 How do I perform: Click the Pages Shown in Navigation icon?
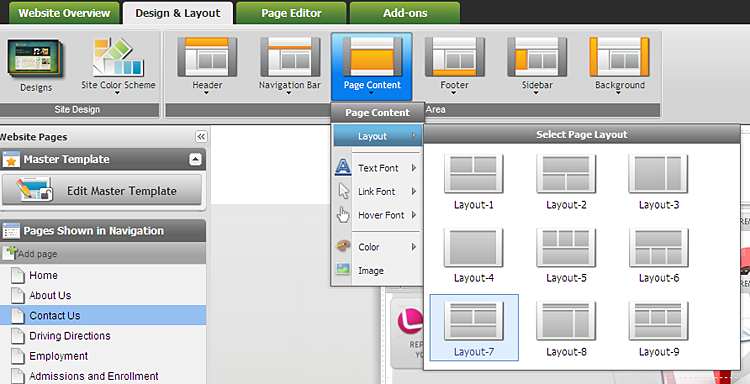click(x=11, y=230)
